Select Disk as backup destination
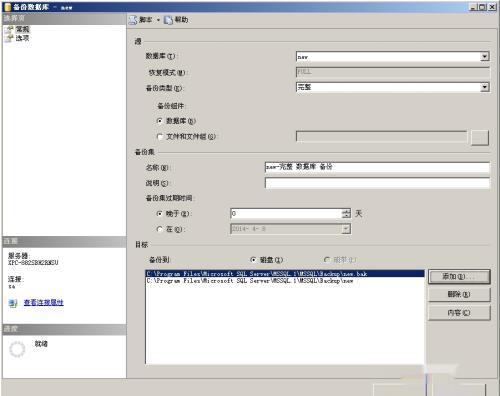 click(253, 259)
